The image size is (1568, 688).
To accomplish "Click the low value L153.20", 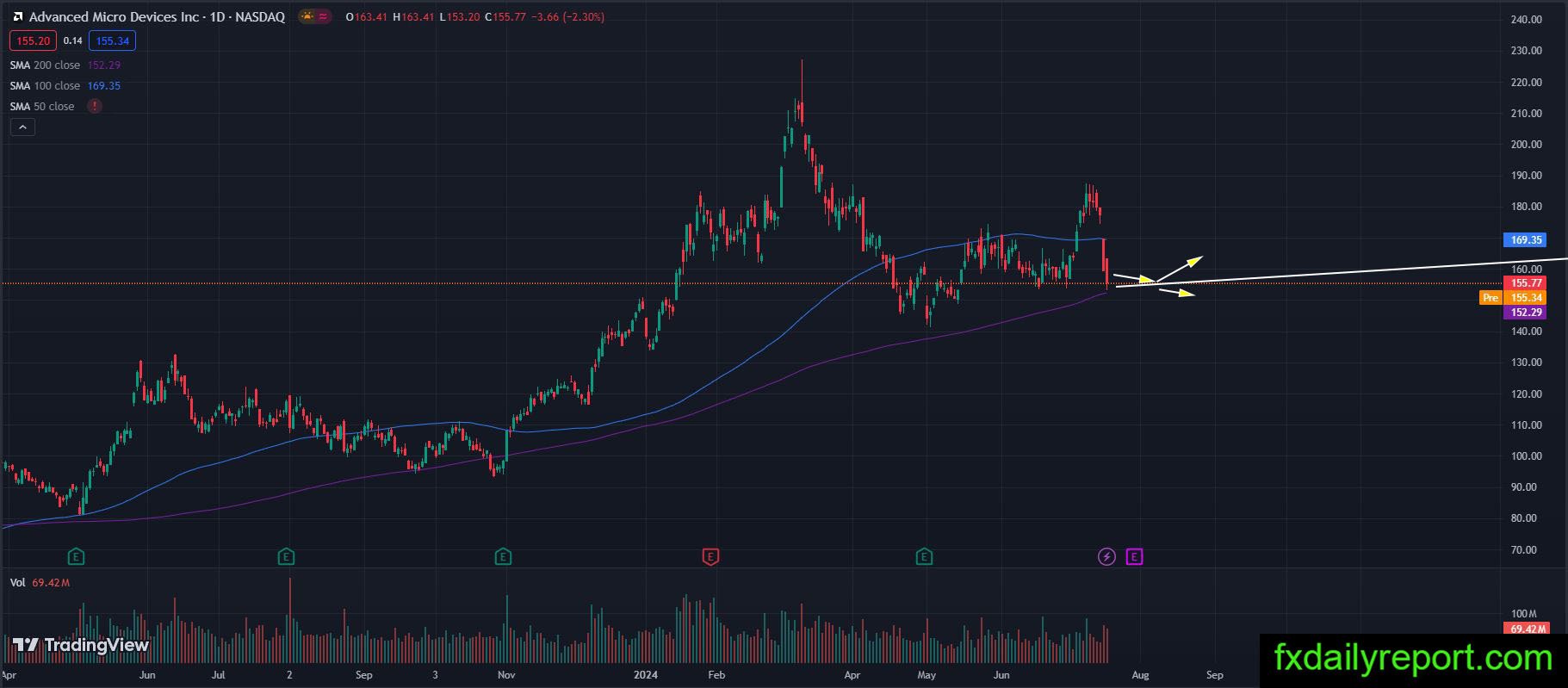I will coord(460,16).
